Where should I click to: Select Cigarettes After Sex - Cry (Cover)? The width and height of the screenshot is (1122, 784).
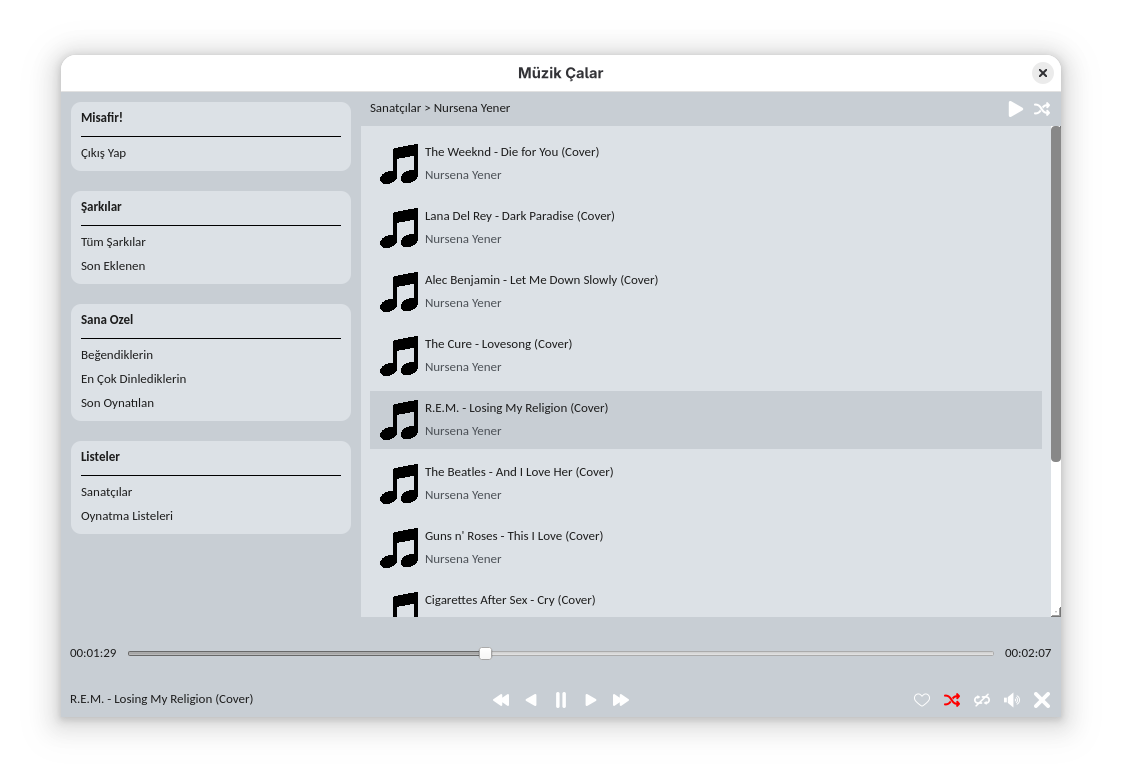pos(706,600)
